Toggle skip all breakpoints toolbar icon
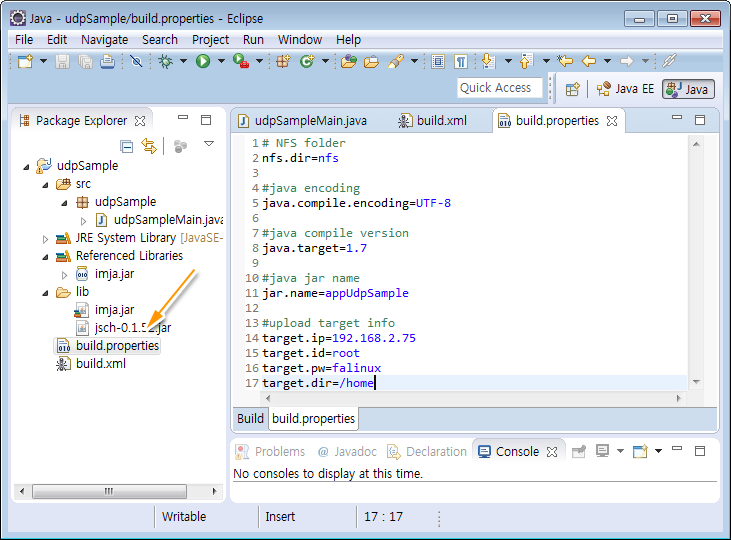The width and height of the screenshot is (731, 540). tap(136, 61)
